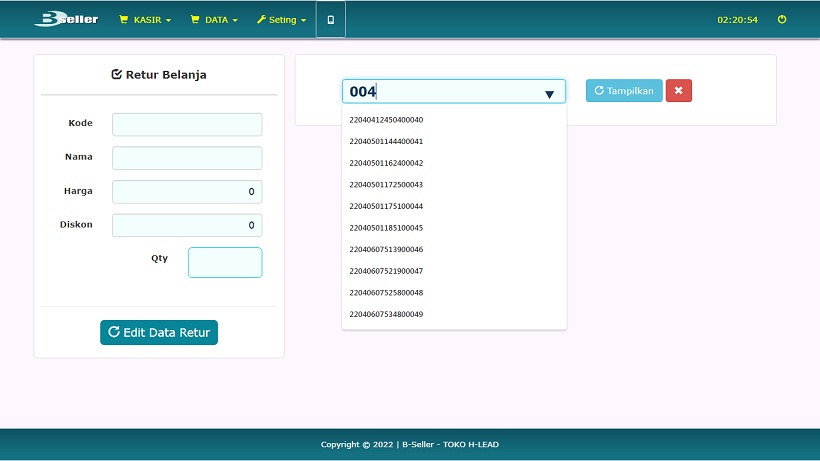Open the DATA menu
The width and height of the screenshot is (820, 461).
coord(214,19)
